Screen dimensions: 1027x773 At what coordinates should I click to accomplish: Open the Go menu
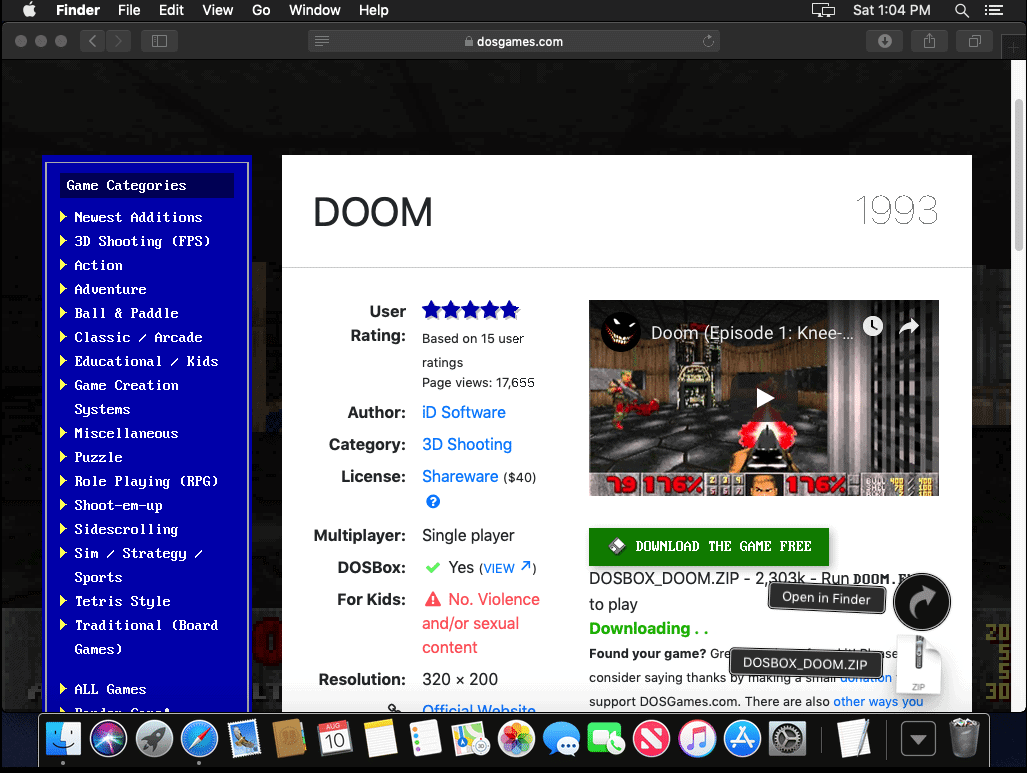[x=261, y=10]
